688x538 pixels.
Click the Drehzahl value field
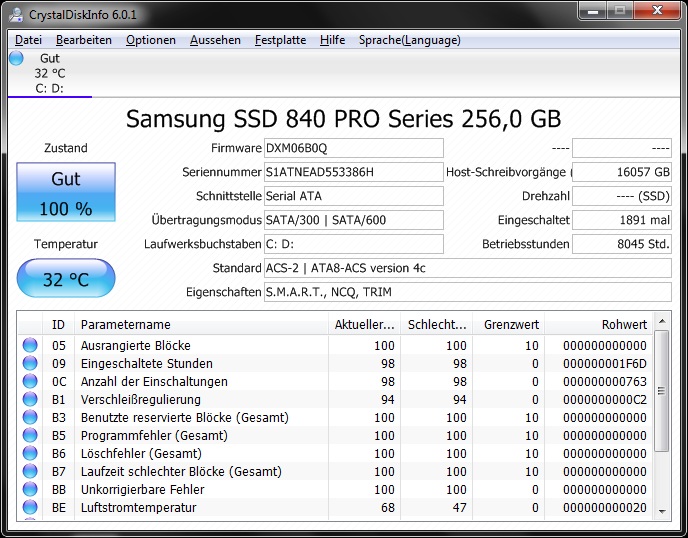[x=622, y=196]
